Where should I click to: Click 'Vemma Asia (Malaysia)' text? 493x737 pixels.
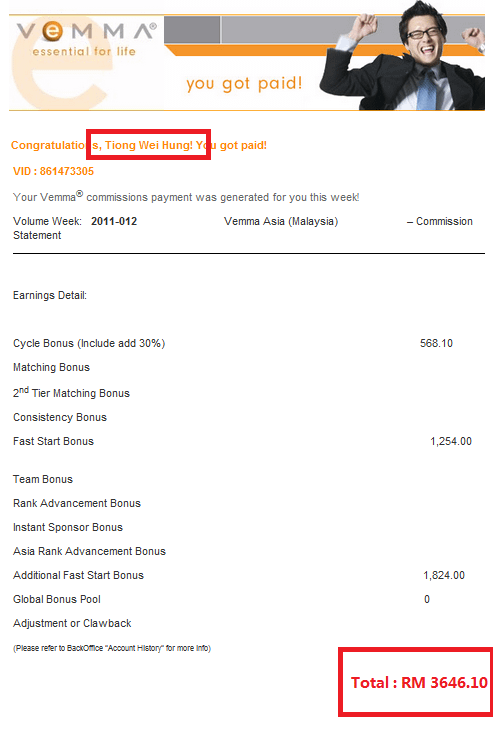281,221
